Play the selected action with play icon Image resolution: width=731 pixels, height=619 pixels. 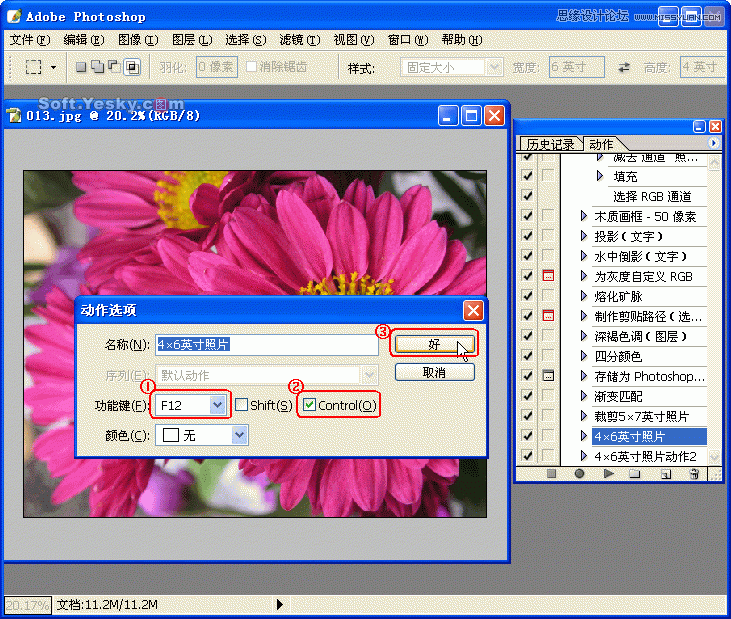pos(608,474)
